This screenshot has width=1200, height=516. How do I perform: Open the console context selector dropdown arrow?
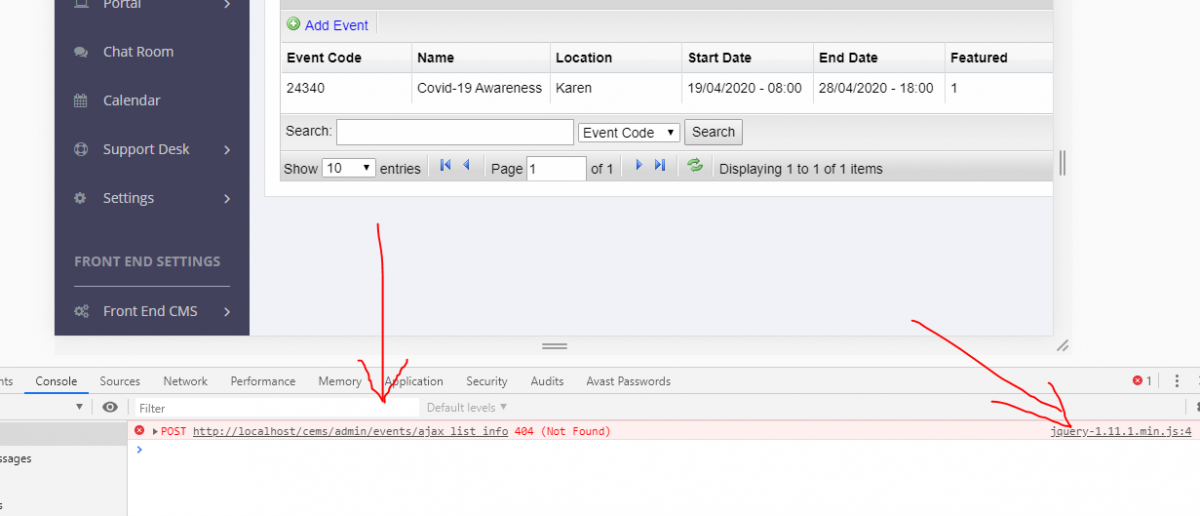tap(79, 407)
